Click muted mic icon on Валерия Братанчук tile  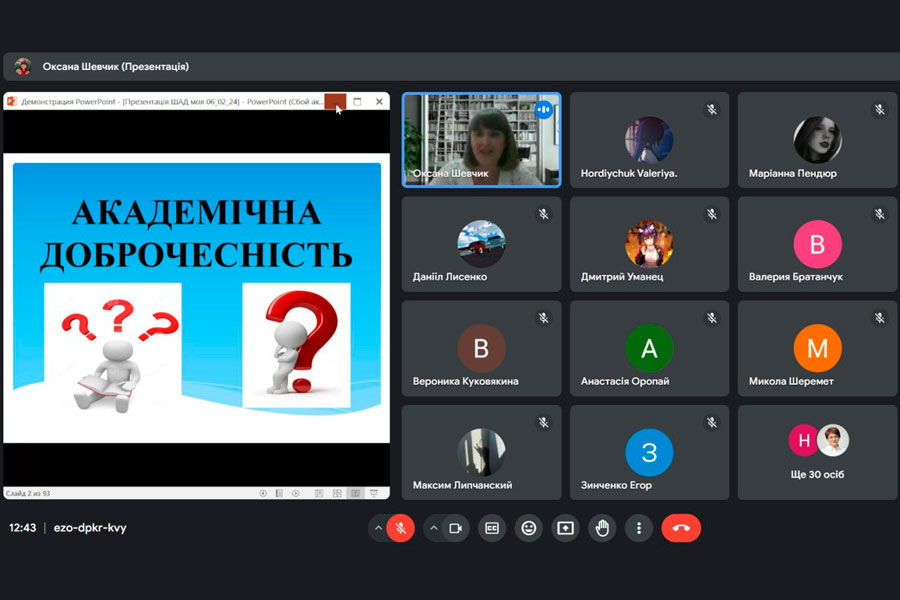(x=879, y=214)
